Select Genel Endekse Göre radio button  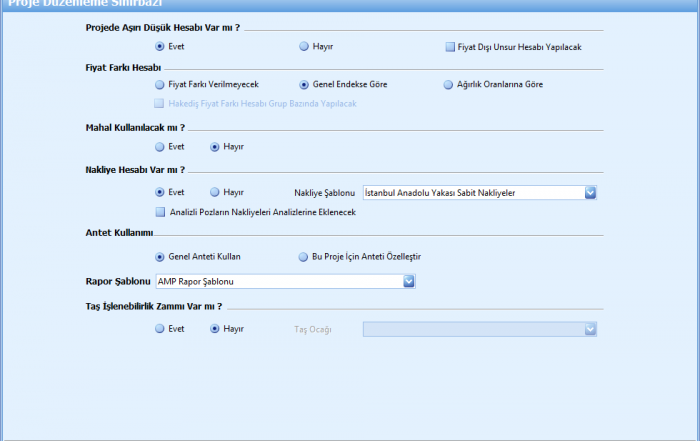point(304,85)
